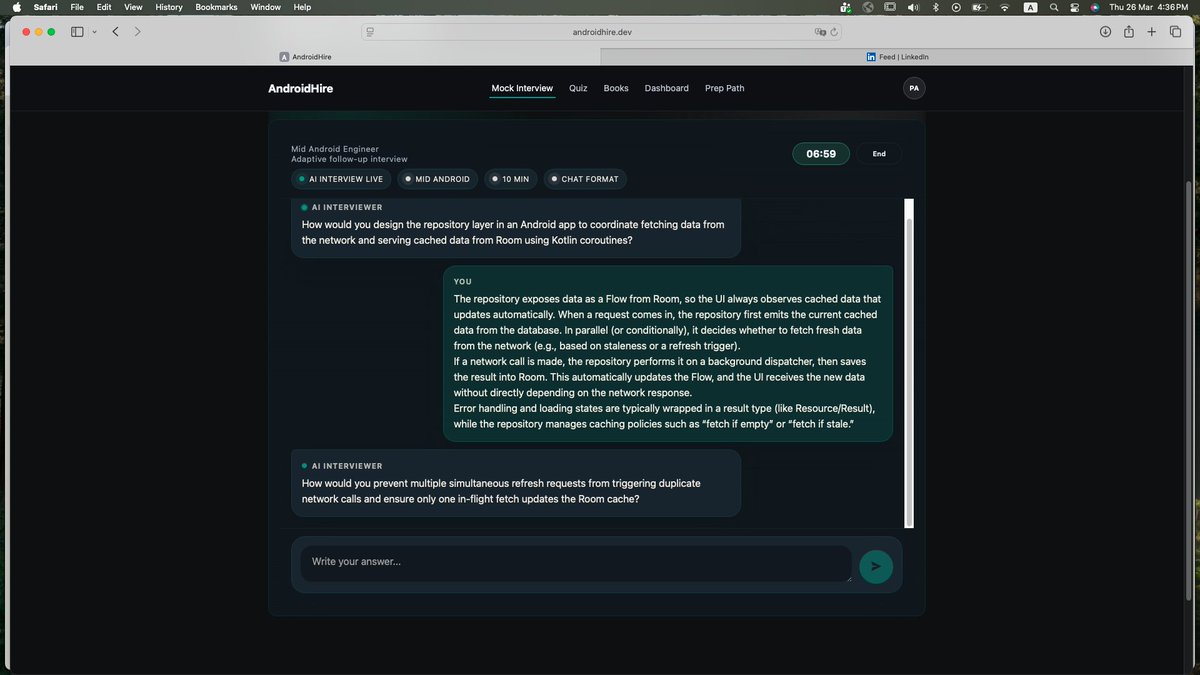This screenshot has height=675, width=1200.
Task: Click the androidhire.dev address bar
Action: point(601,32)
